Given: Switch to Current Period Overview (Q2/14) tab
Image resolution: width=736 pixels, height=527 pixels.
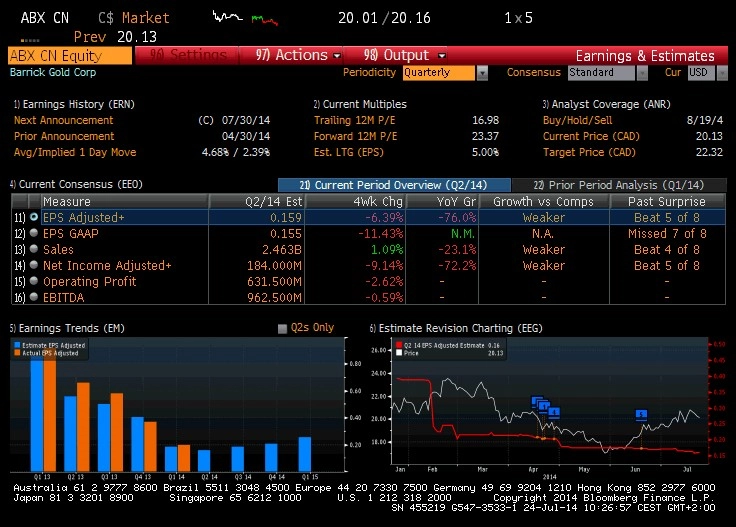Looking at the screenshot, I should pyautogui.click(x=394, y=185).
